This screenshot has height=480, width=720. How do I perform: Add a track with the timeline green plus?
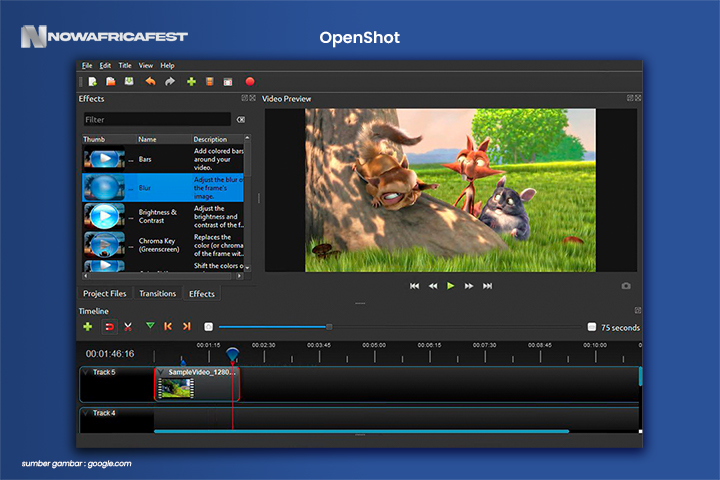(87, 327)
